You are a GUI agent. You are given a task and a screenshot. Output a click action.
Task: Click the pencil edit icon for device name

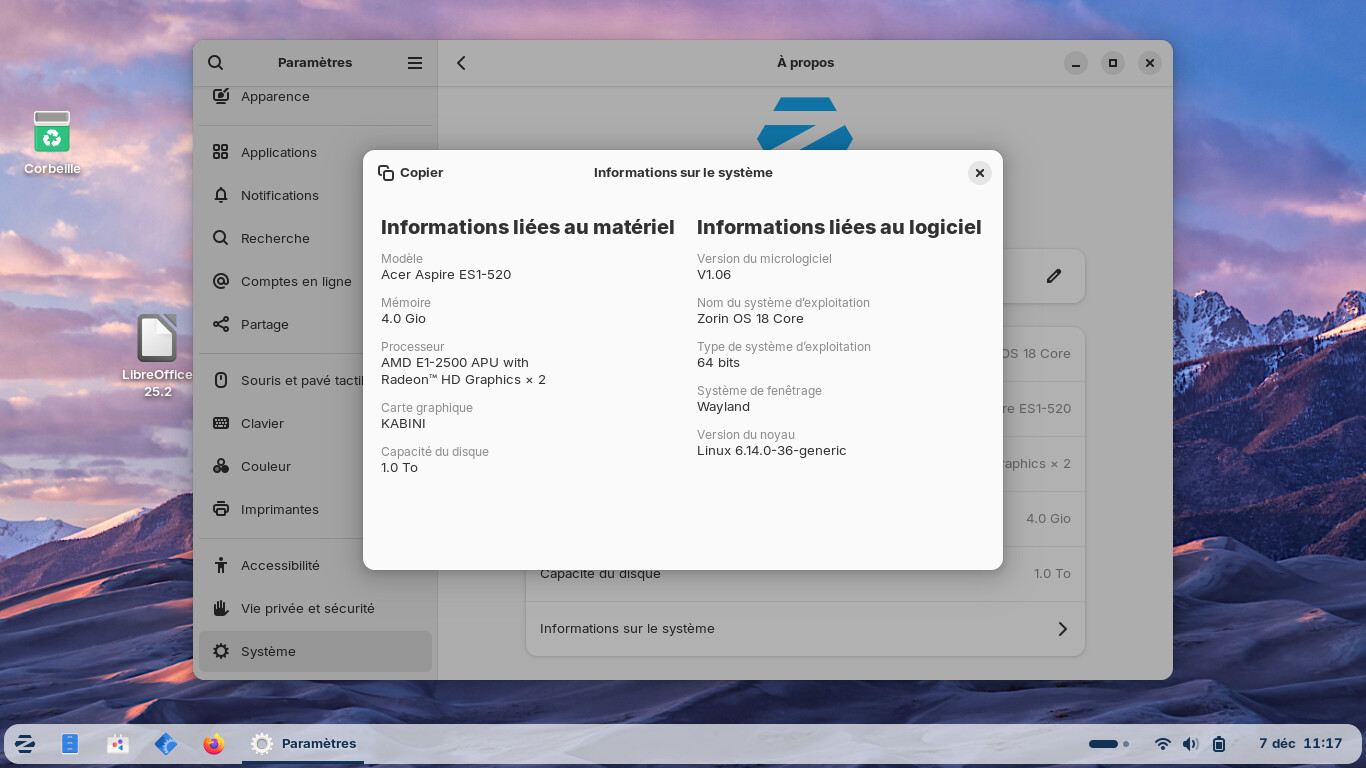[1053, 276]
